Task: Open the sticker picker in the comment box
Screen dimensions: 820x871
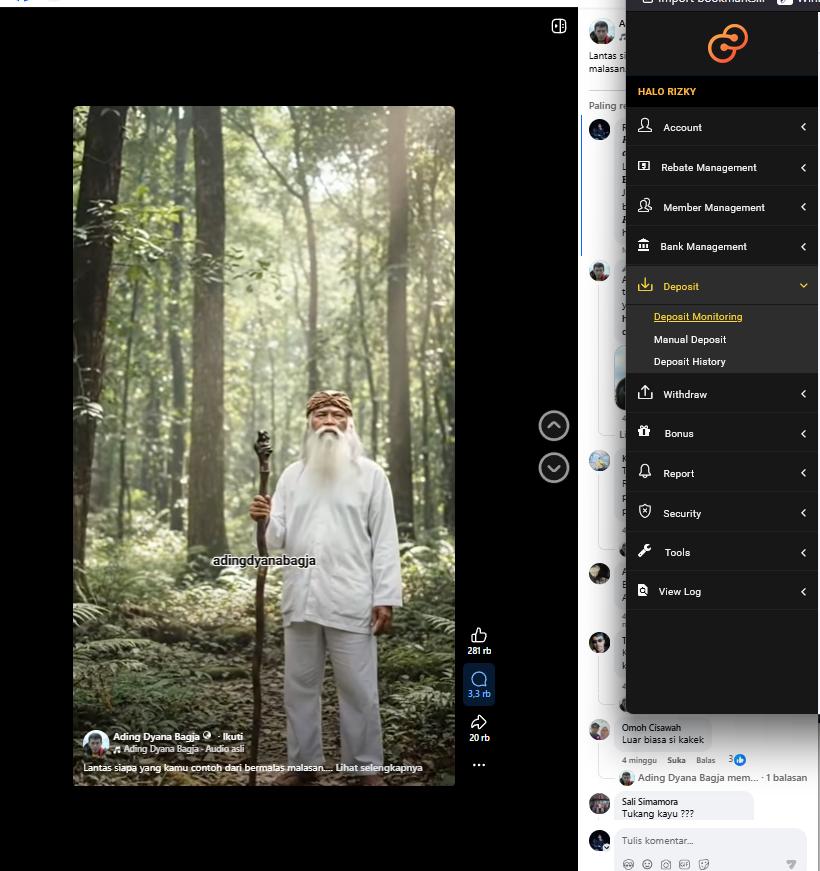Action: click(x=703, y=864)
